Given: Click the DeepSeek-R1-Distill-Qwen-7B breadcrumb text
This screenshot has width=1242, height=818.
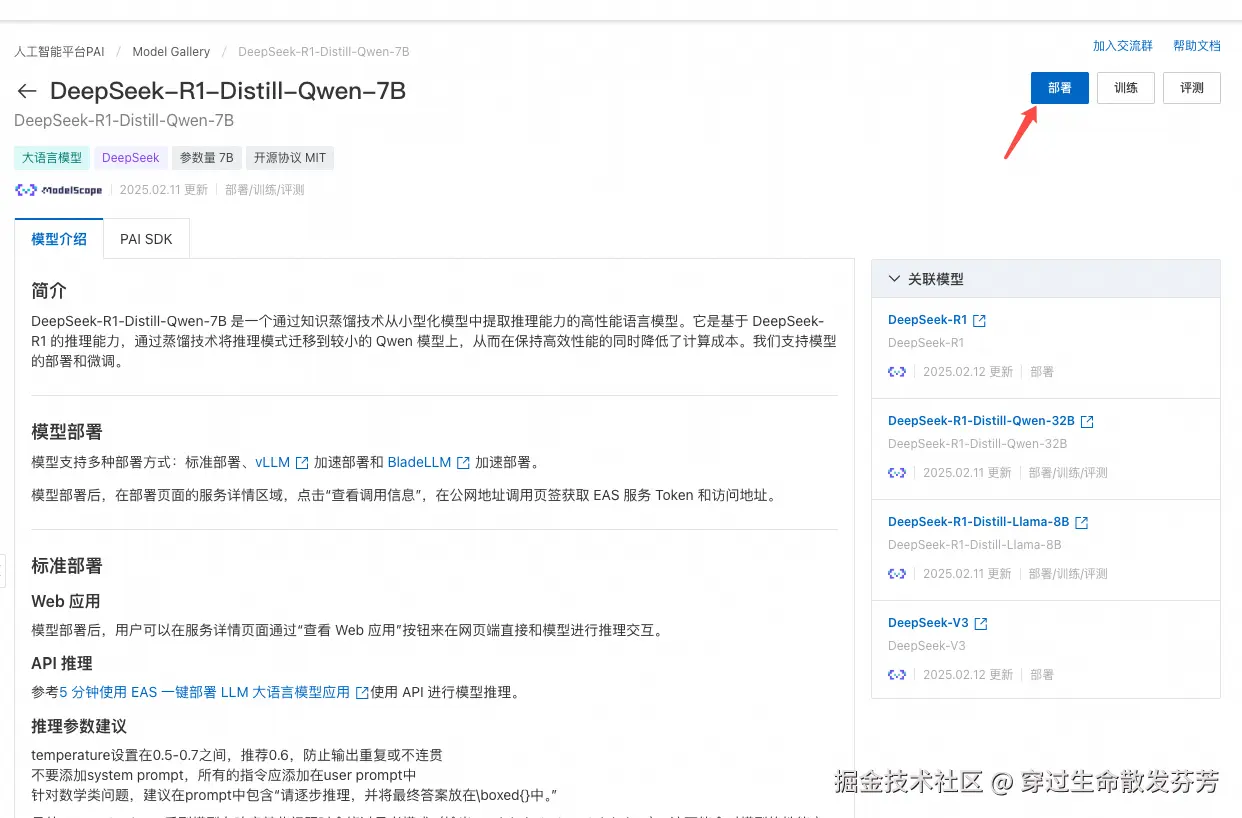Looking at the screenshot, I should coord(323,51).
